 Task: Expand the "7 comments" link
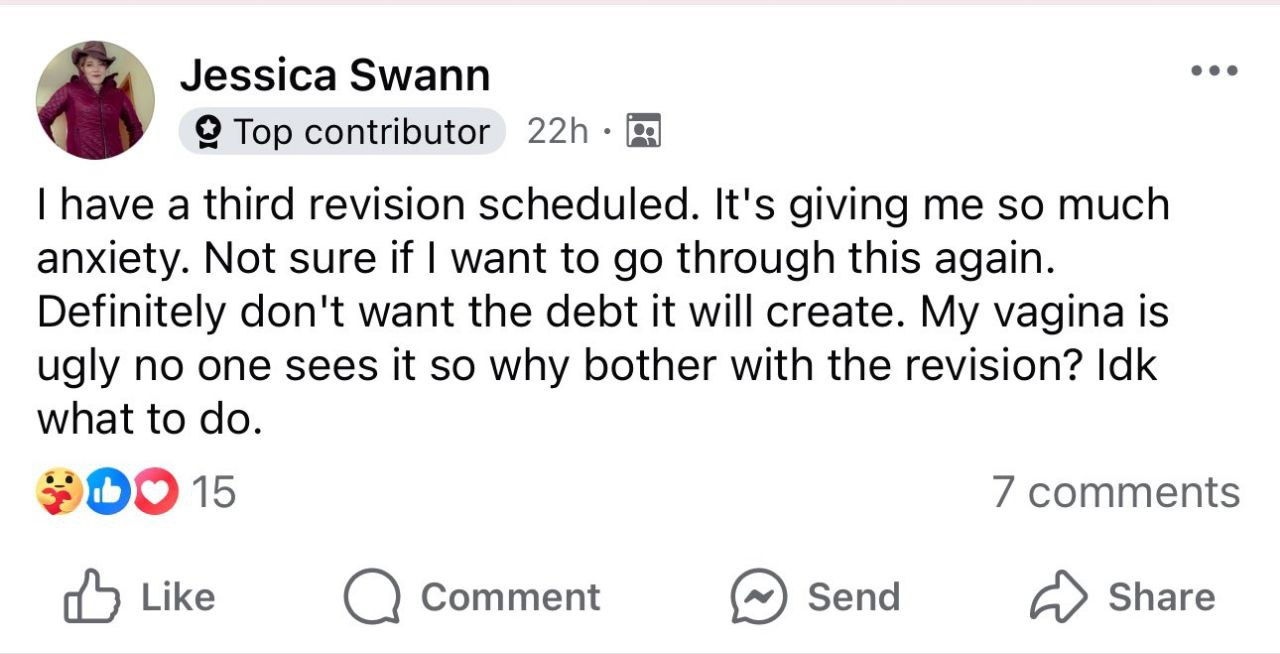coord(1116,492)
